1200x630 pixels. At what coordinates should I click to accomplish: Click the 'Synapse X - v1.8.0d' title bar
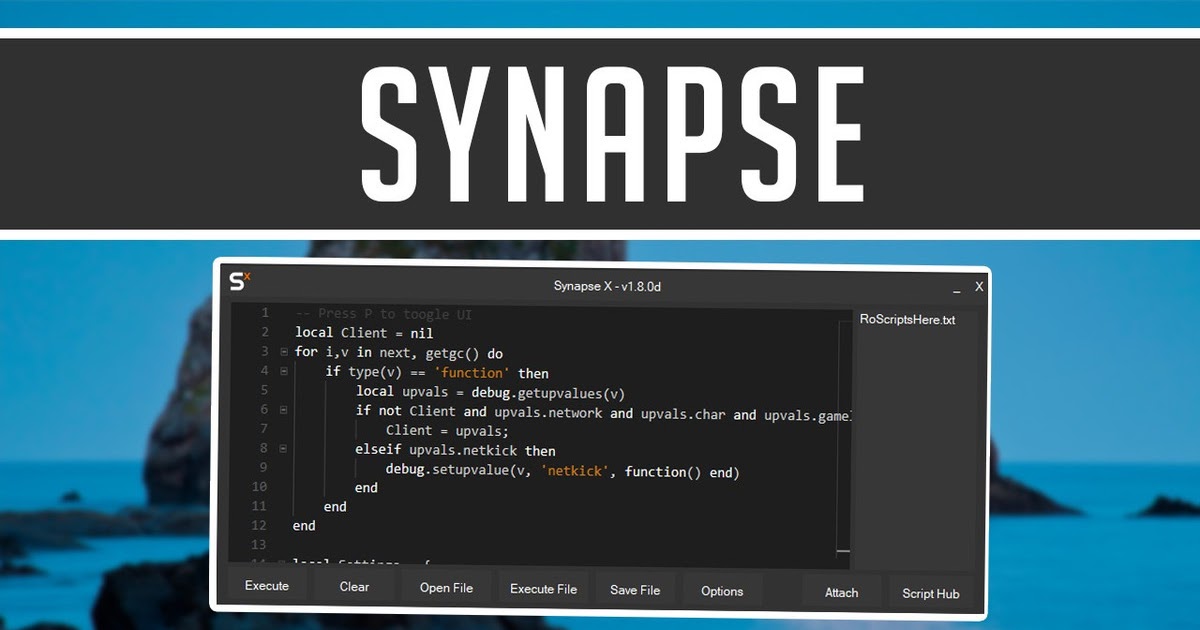[x=607, y=286]
